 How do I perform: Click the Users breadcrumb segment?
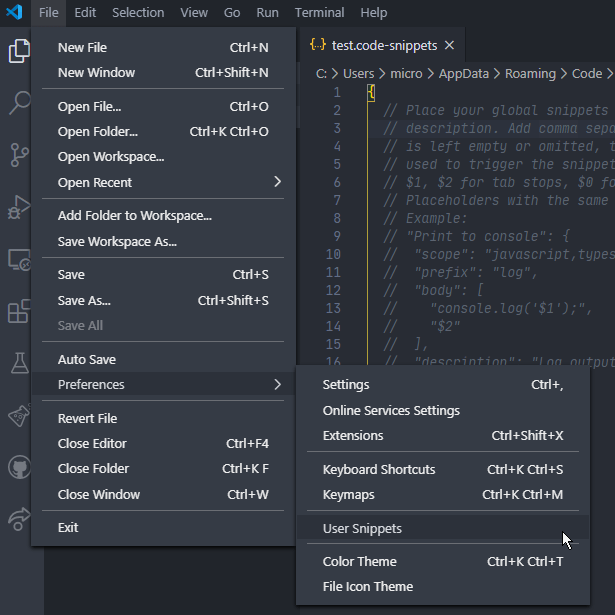[x=358, y=73]
